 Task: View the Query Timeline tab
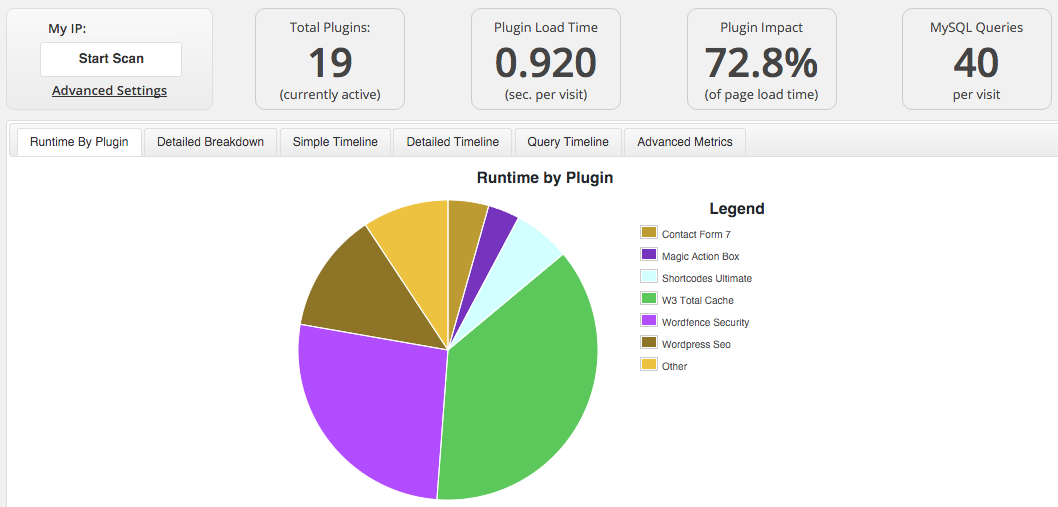click(x=568, y=142)
